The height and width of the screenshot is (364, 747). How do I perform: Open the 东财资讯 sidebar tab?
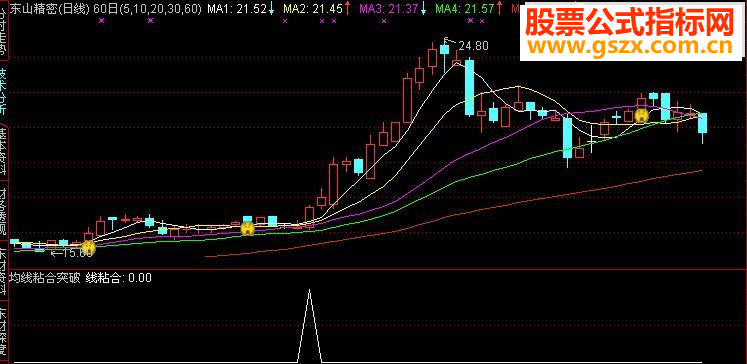(x=4, y=272)
